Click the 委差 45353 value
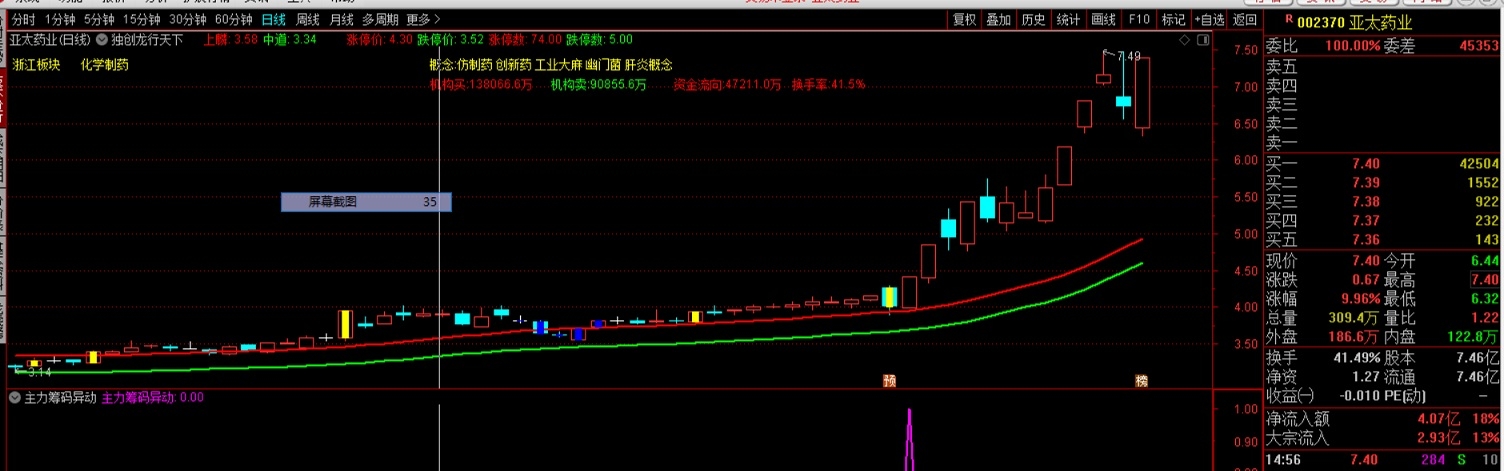The height and width of the screenshot is (471, 1504). click(1478, 46)
